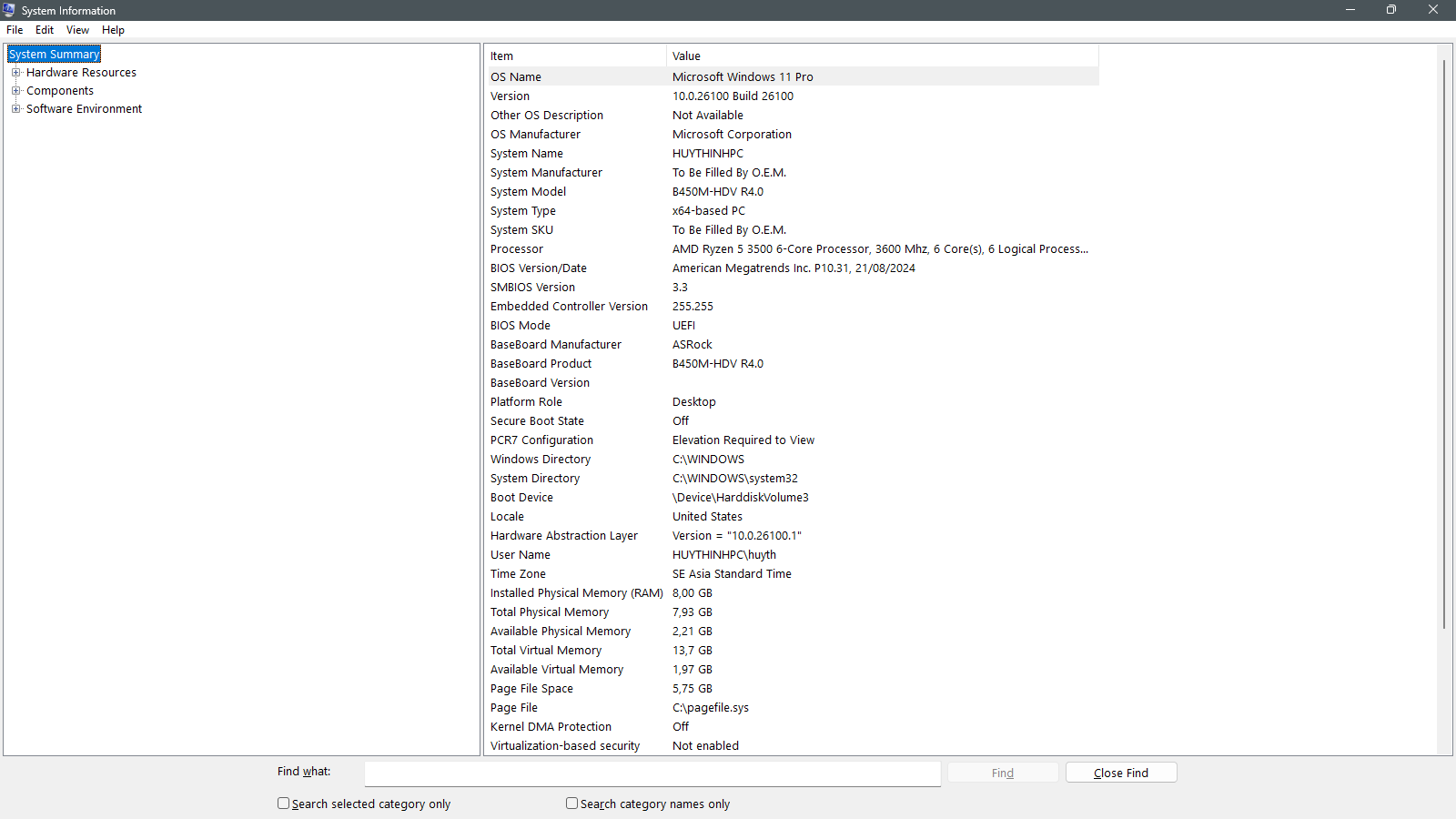Expand the Software Environment node
Viewport: 1456px width, 819px height.
[x=15, y=109]
